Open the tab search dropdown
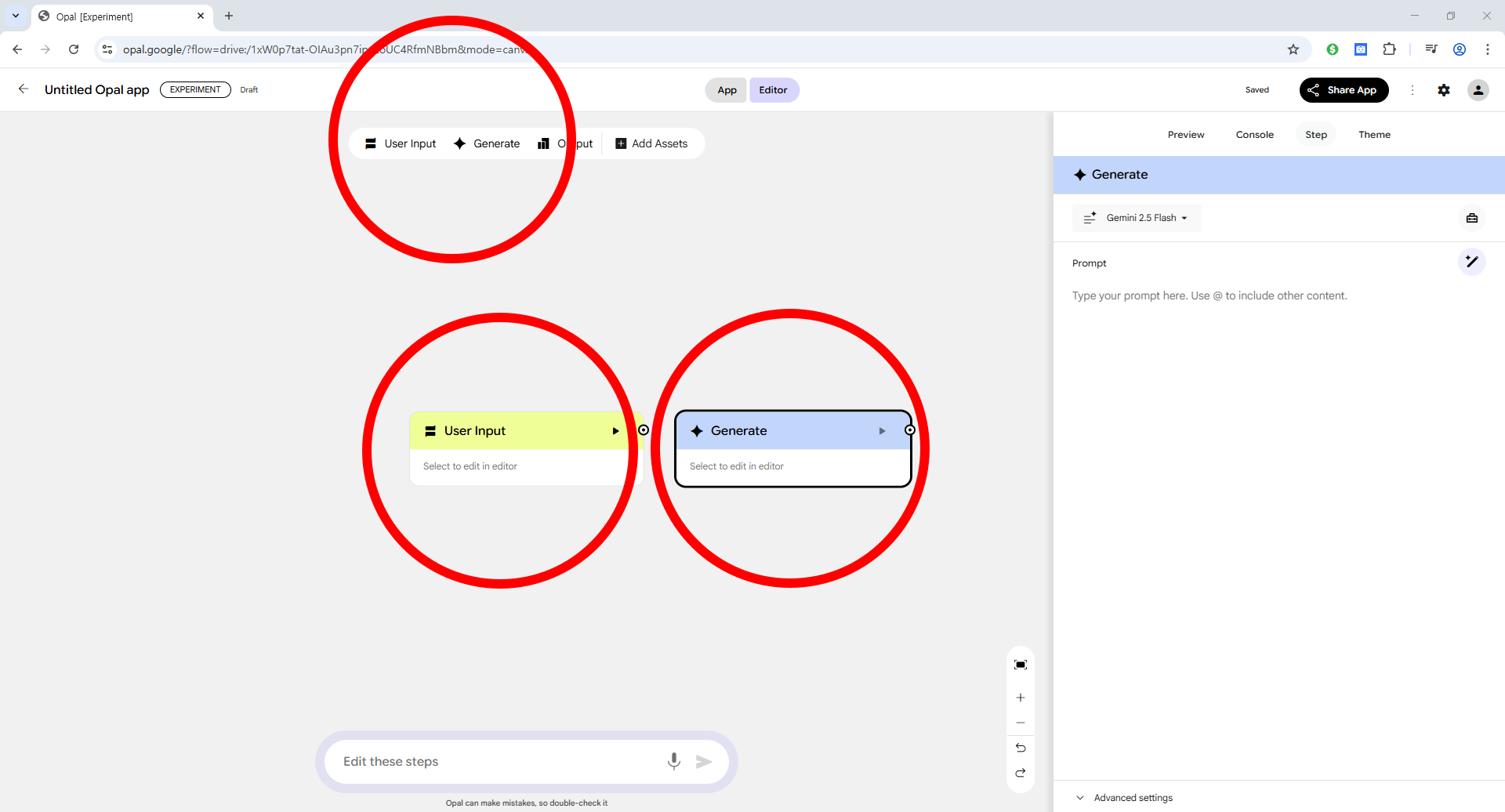This screenshot has width=1505, height=812. (16, 16)
